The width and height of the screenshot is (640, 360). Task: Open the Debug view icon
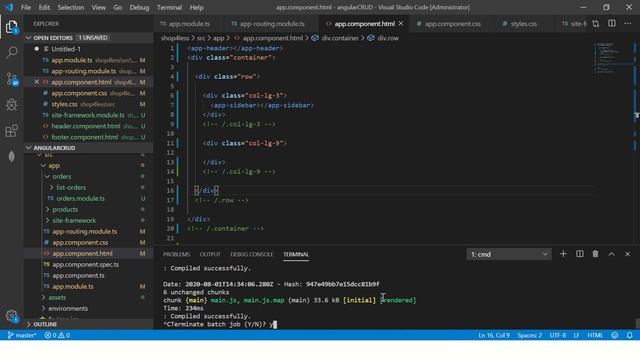tap(12, 105)
